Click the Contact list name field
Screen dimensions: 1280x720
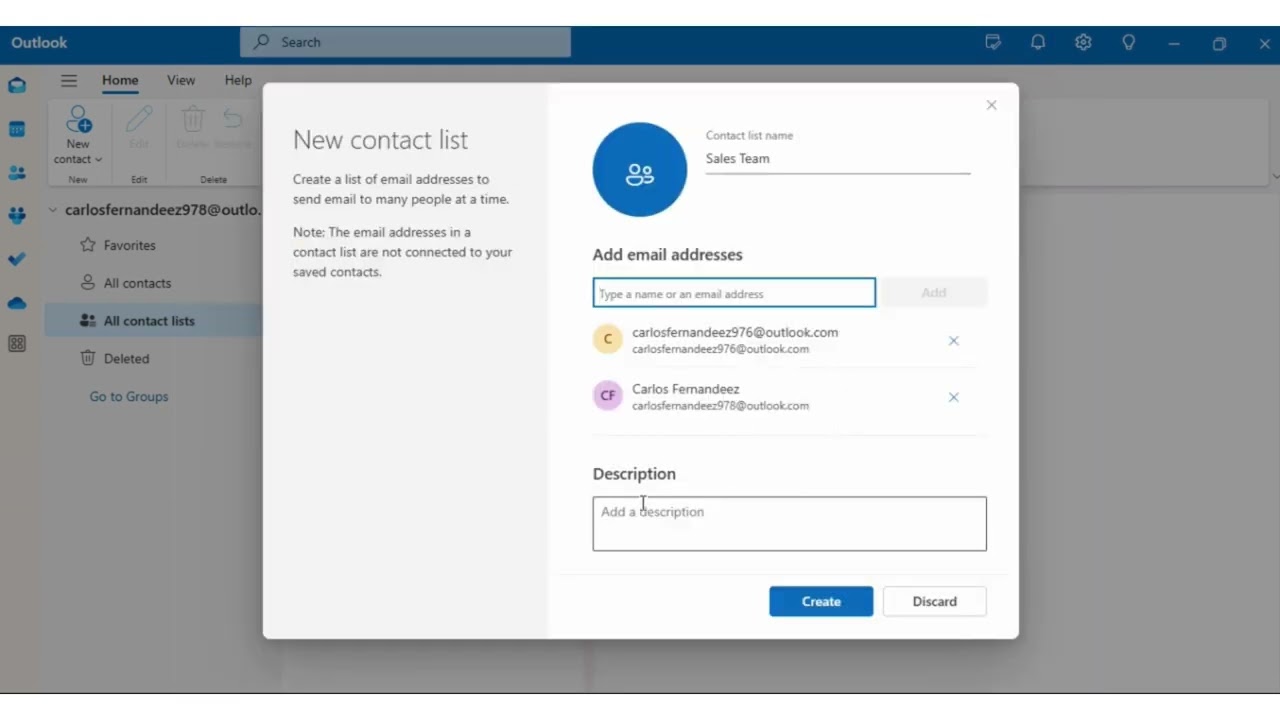coord(837,159)
